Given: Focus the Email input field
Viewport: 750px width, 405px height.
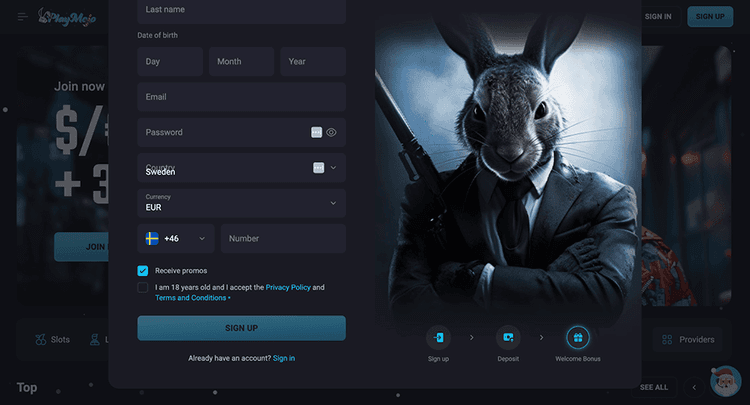Looking at the screenshot, I should pyautogui.click(x=242, y=97).
